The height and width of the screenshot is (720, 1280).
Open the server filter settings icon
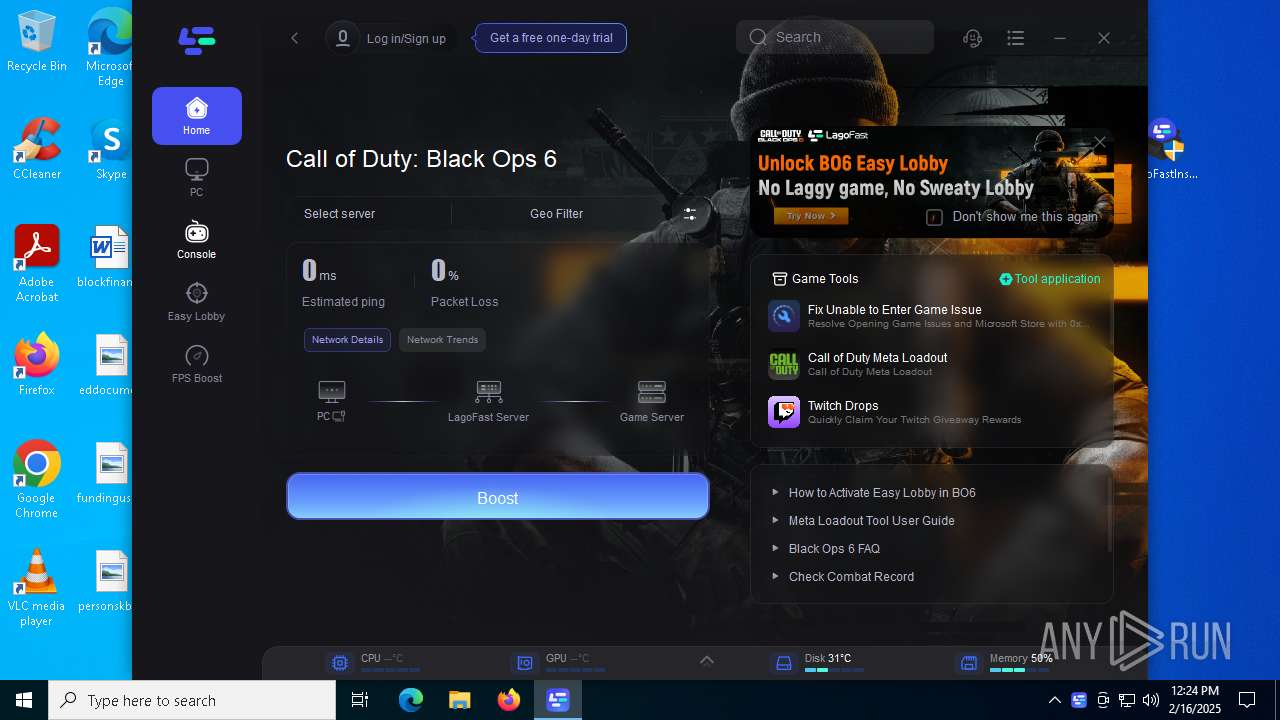pyautogui.click(x=690, y=213)
